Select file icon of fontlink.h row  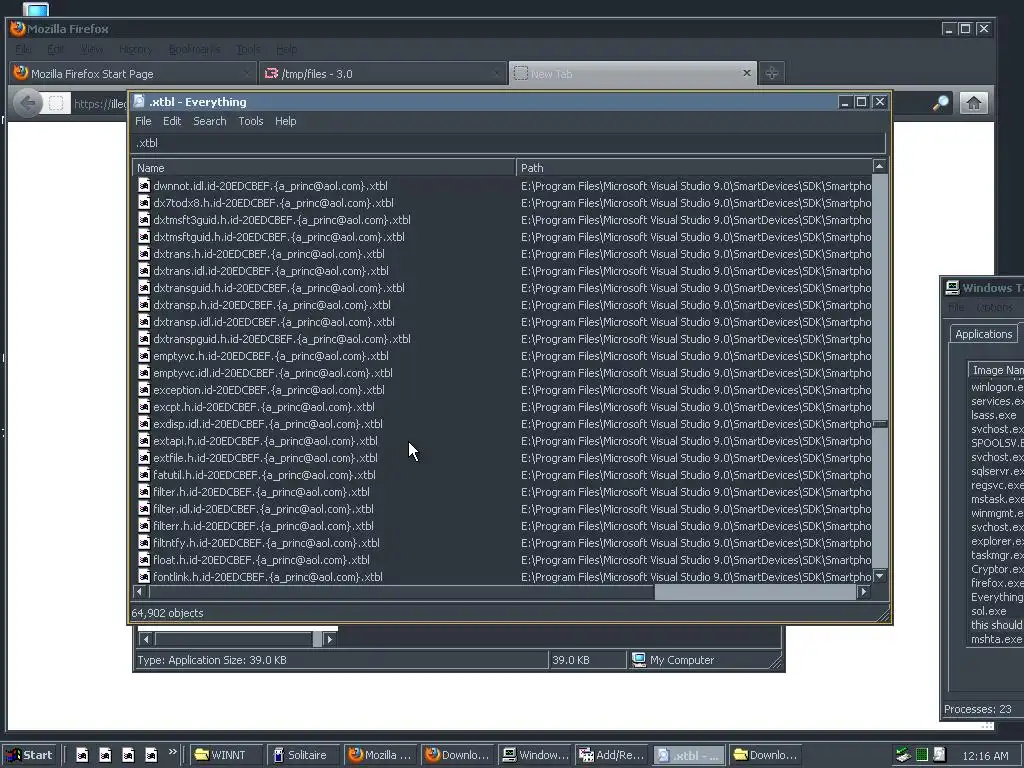tap(144, 577)
